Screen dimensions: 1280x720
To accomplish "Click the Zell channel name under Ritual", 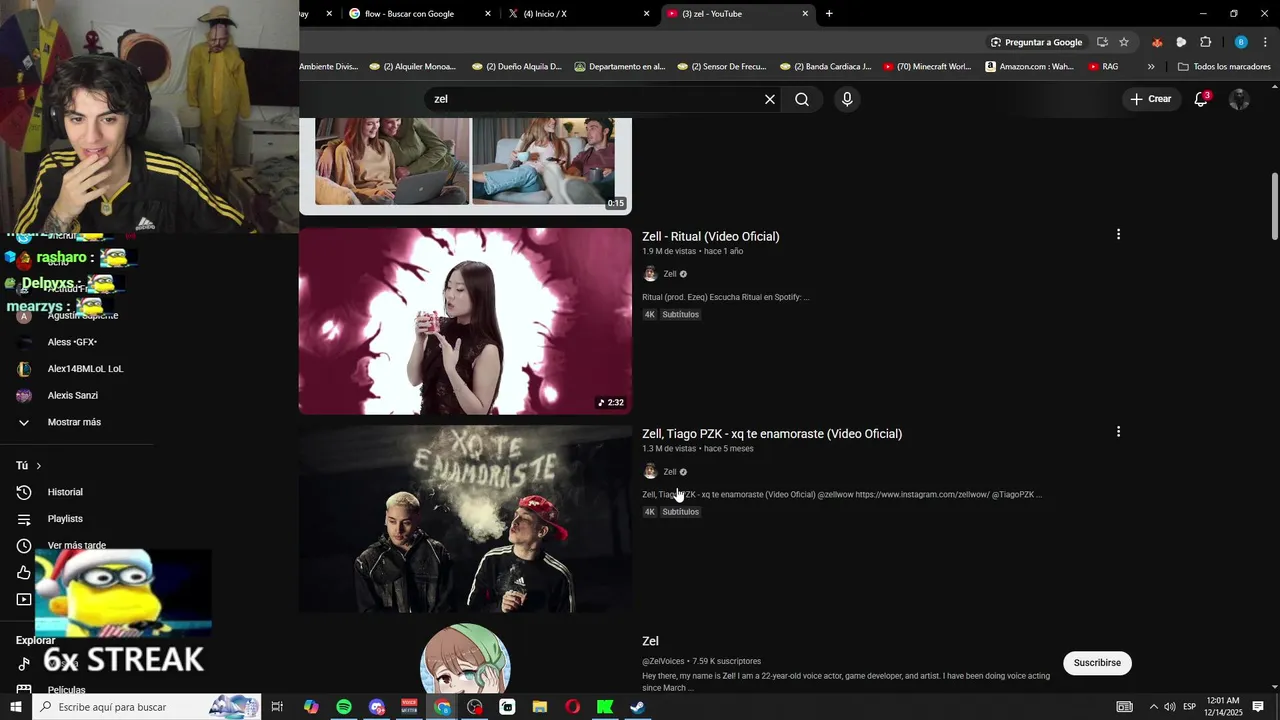I will point(670,274).
